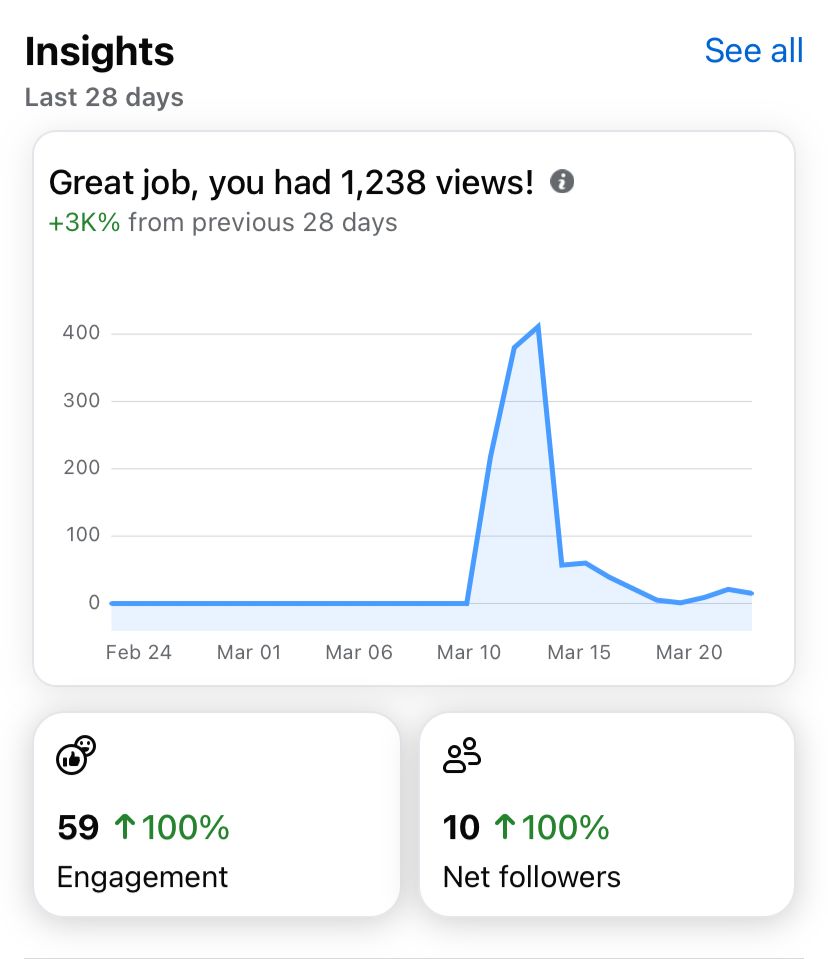Viewport: 828px width, 959px height.
Task: Tap the 400 y-axis label
Action: click(x=81, y=333)
